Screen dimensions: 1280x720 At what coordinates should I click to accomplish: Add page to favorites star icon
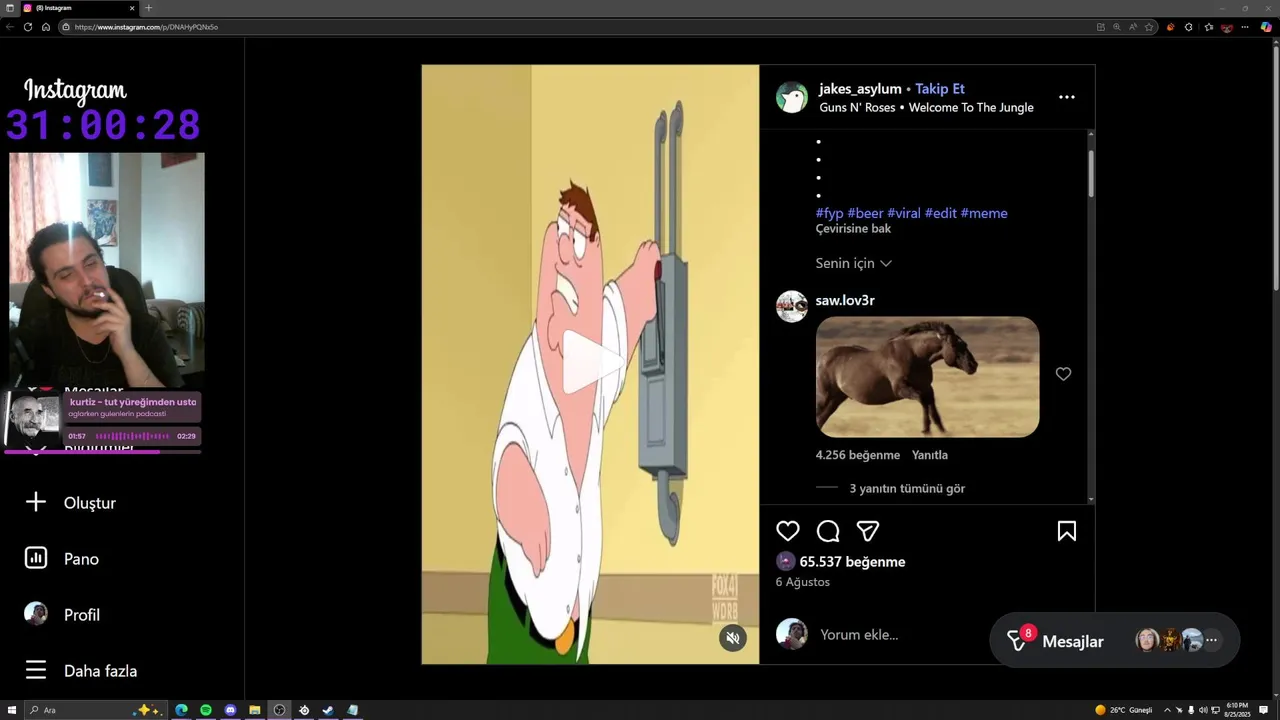pos(1150,27)
